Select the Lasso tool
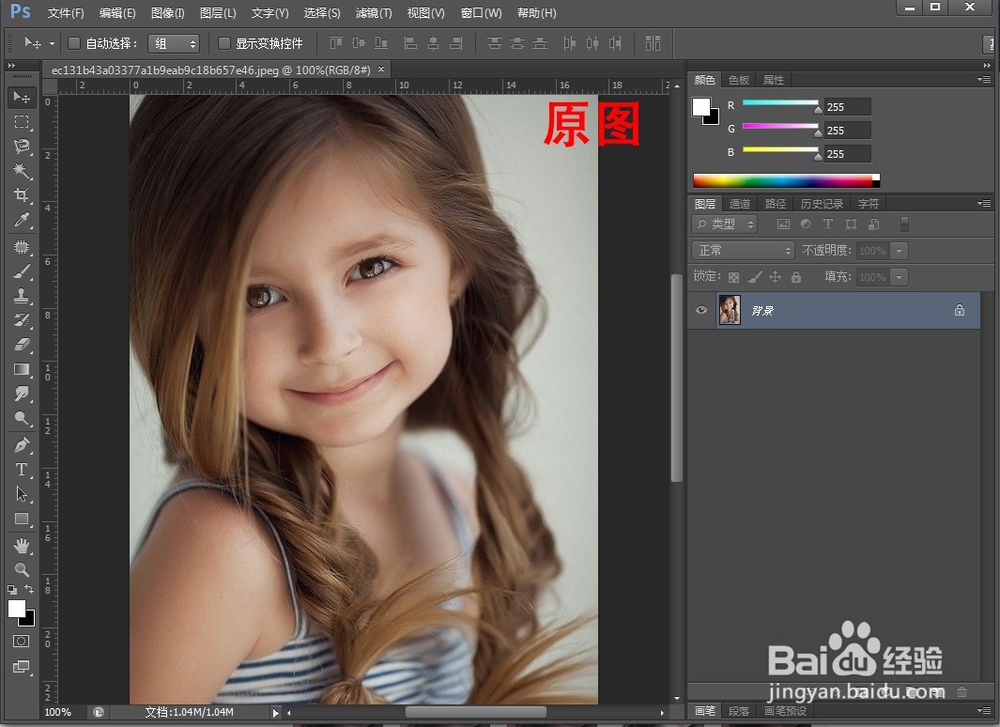 tap(21, 146)
